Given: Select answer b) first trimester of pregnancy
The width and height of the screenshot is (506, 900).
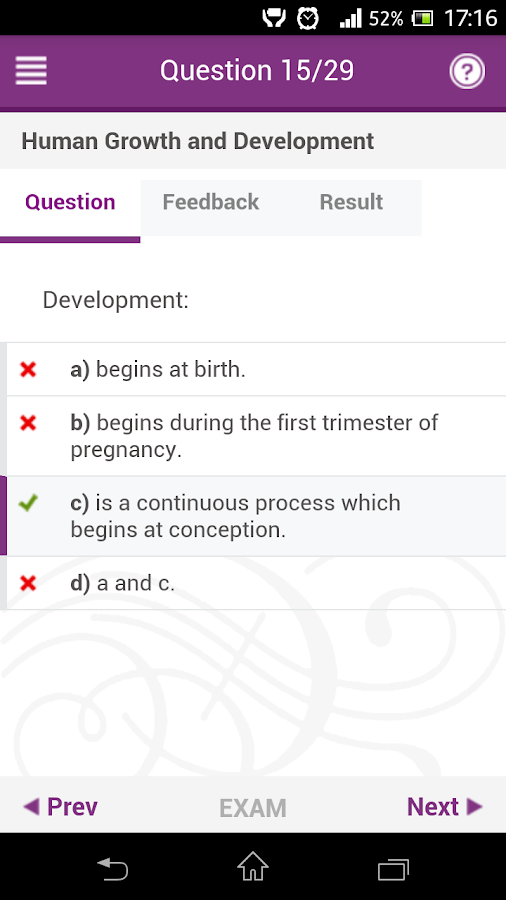Looking at the screenshot, I should click(x=256, y=436).
